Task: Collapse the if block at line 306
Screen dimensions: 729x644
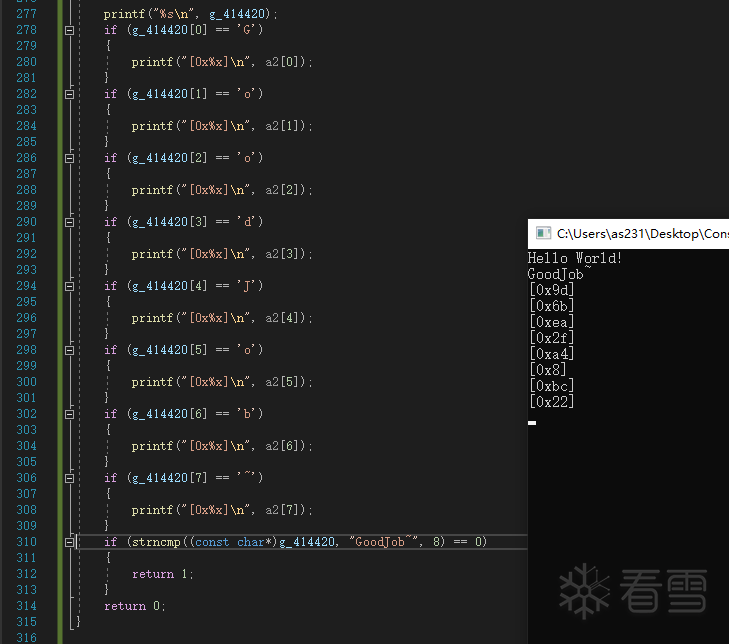Action: point(69,478)
